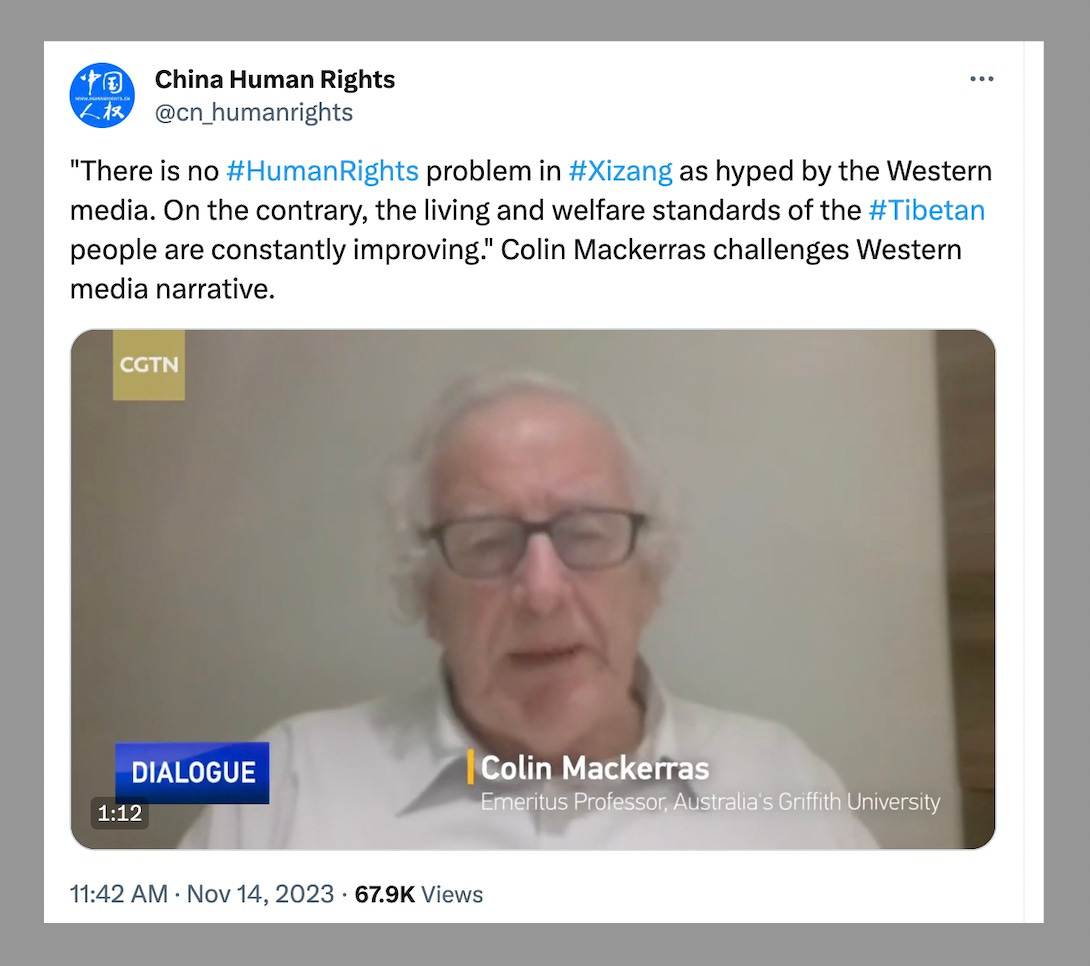Click the tweet text mentioning Western media
This screenshot has height=966, width=1090.
point(532,229)
